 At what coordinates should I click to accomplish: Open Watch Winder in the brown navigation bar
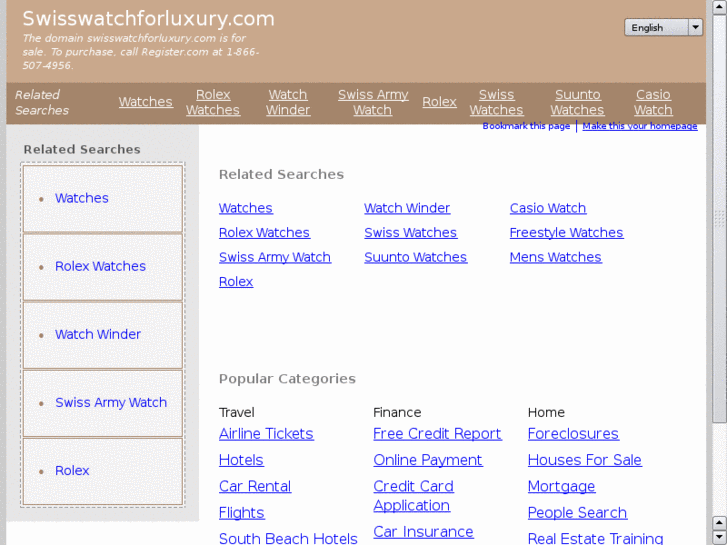[x=288, y=102]
